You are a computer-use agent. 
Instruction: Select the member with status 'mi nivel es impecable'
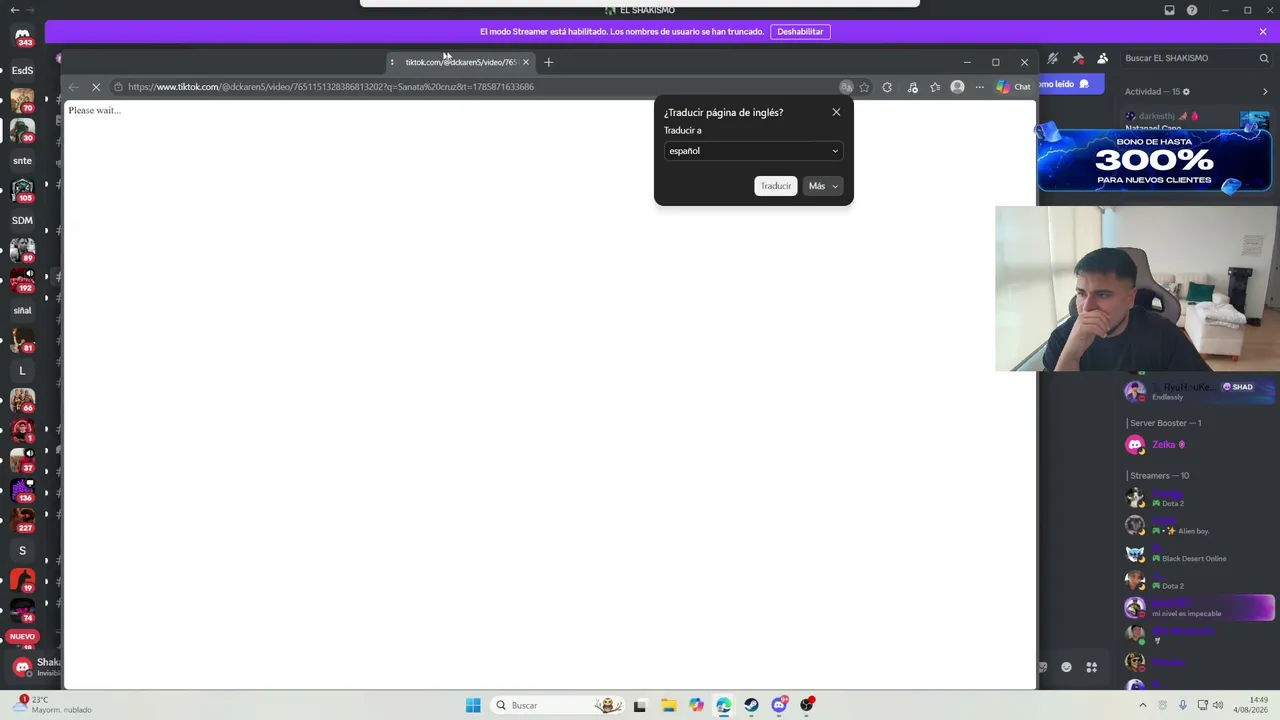tap(1198, 607)
